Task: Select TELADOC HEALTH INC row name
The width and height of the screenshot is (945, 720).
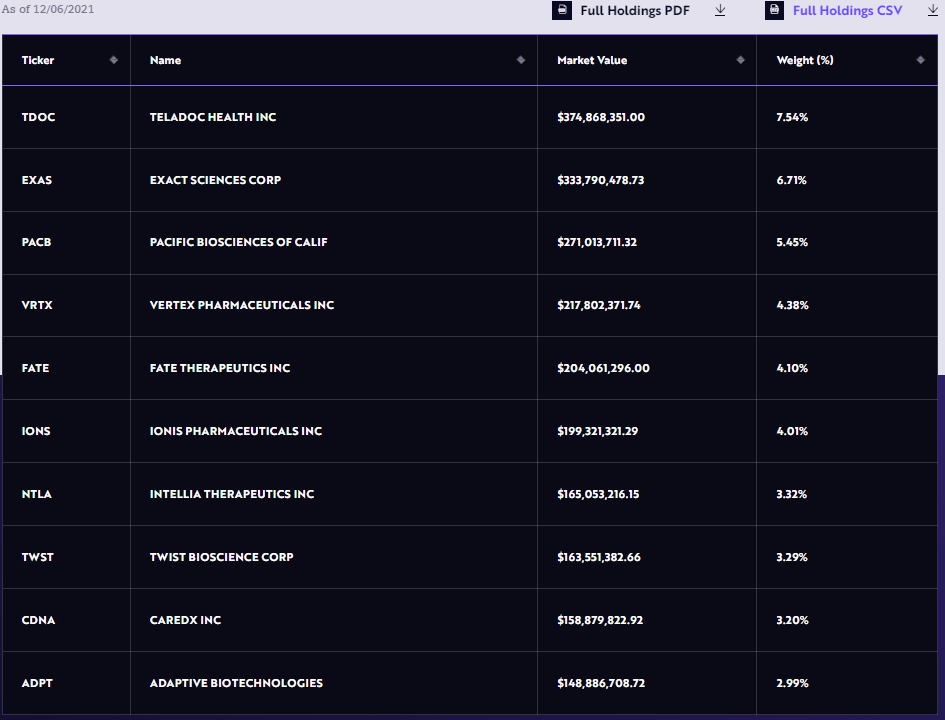Action: pyautogui.click(x=213, y=117)
